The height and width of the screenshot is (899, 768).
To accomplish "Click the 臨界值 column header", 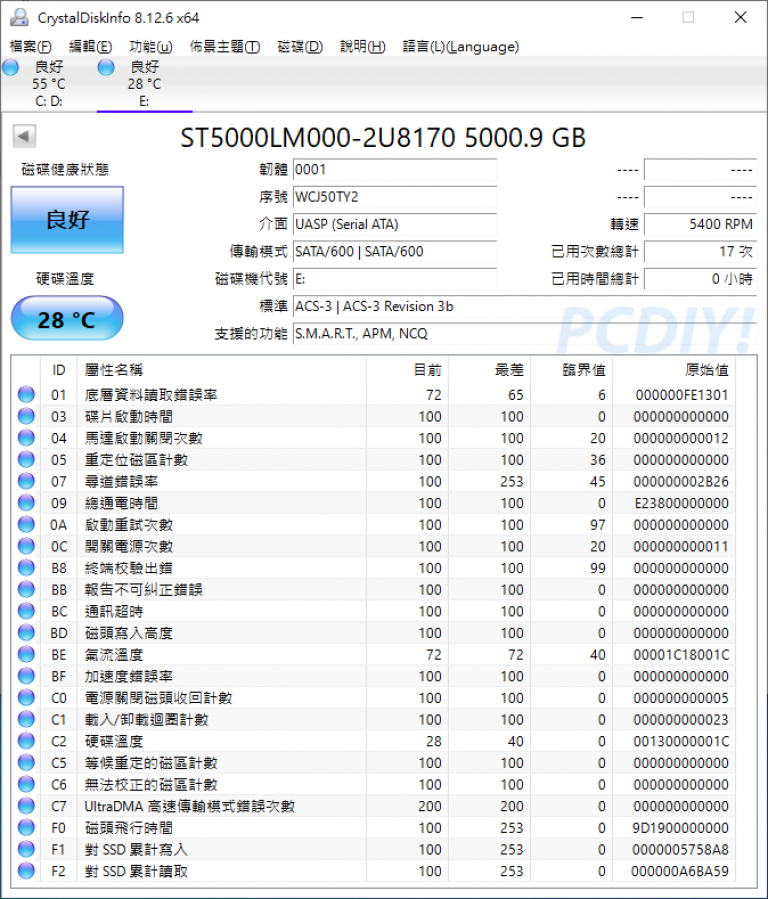I will coord(571,370).
